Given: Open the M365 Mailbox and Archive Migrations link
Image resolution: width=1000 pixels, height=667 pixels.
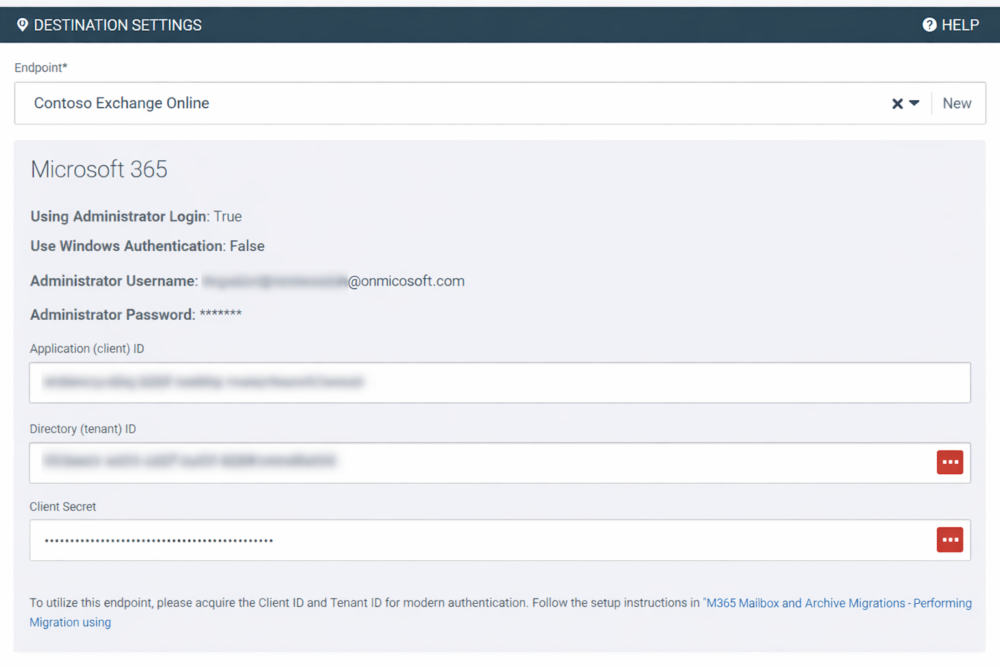Looking at the screenshot, I should [x=838, y=603].
